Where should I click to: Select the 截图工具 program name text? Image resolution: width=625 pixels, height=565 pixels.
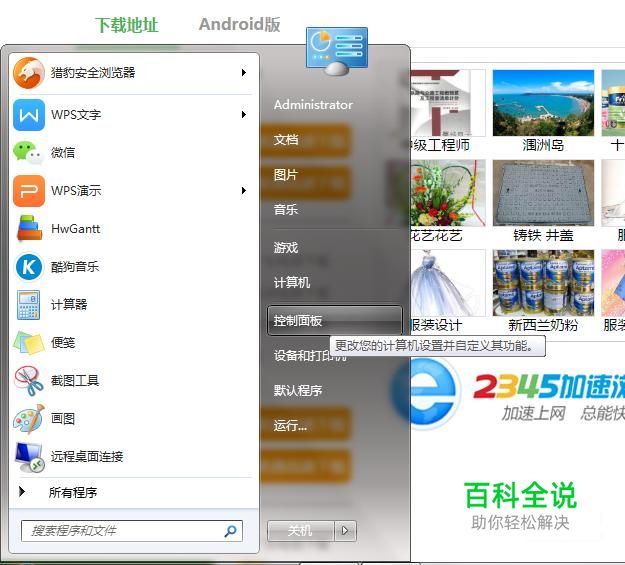(x=75, y=381)
